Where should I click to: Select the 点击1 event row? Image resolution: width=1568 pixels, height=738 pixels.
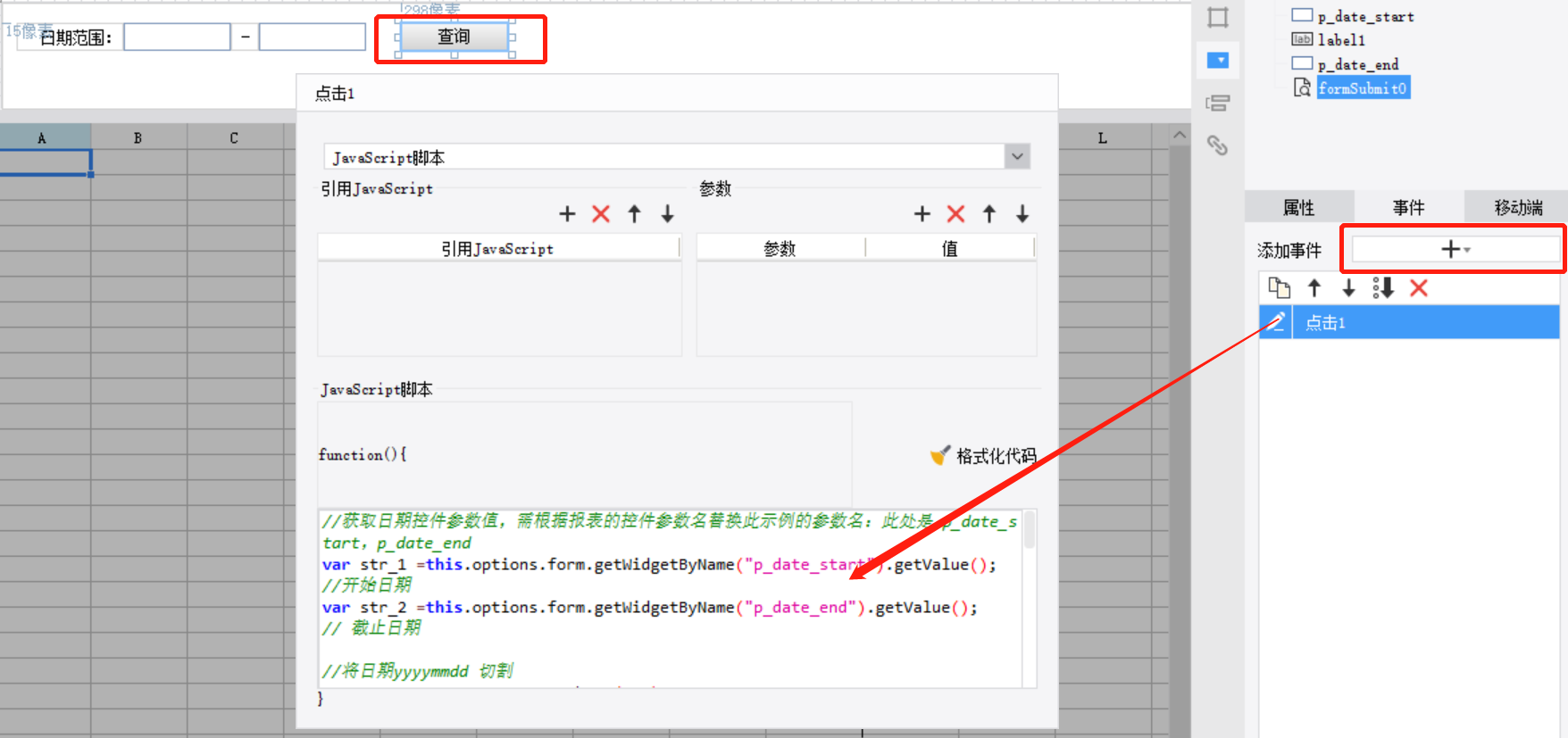[x=1409, y=322]
